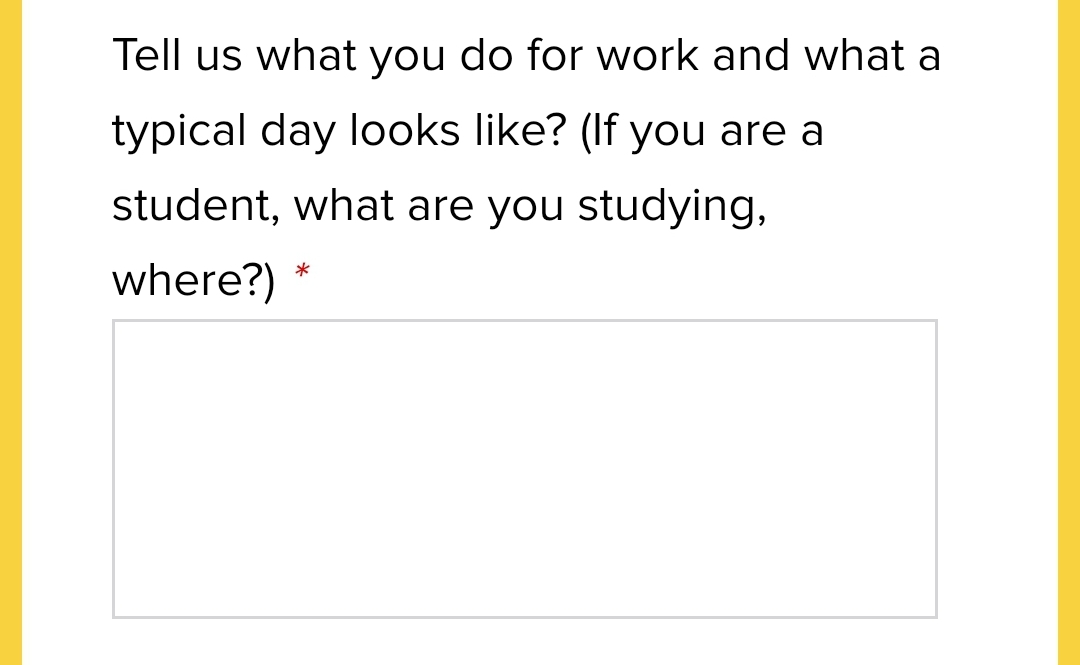
Task: Click the top border of the text area
Action: point(525,320)
